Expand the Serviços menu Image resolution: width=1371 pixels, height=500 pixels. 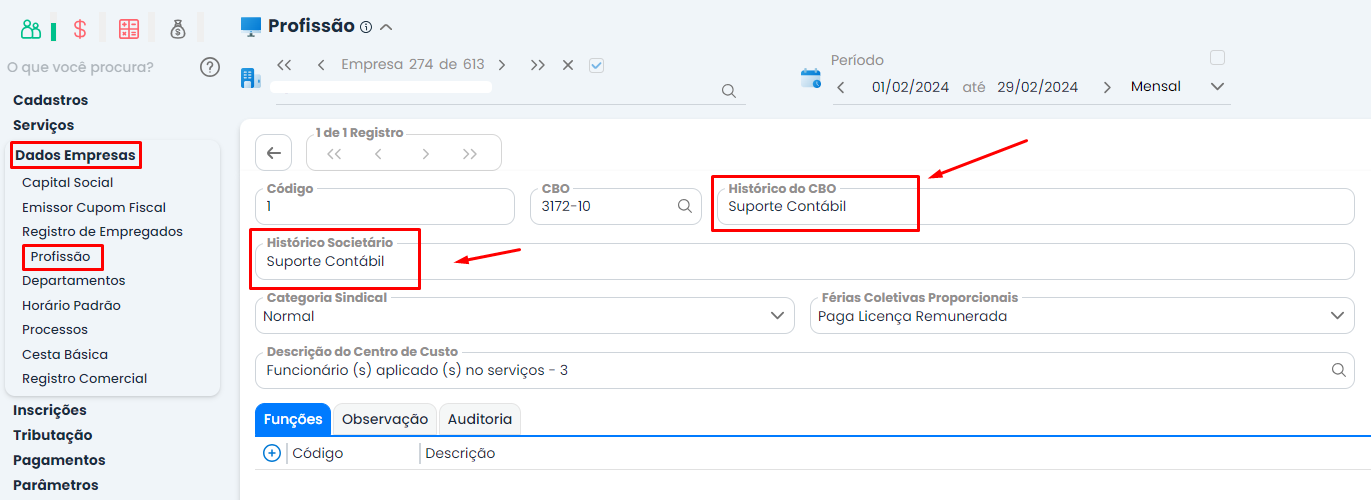(44, 125)
